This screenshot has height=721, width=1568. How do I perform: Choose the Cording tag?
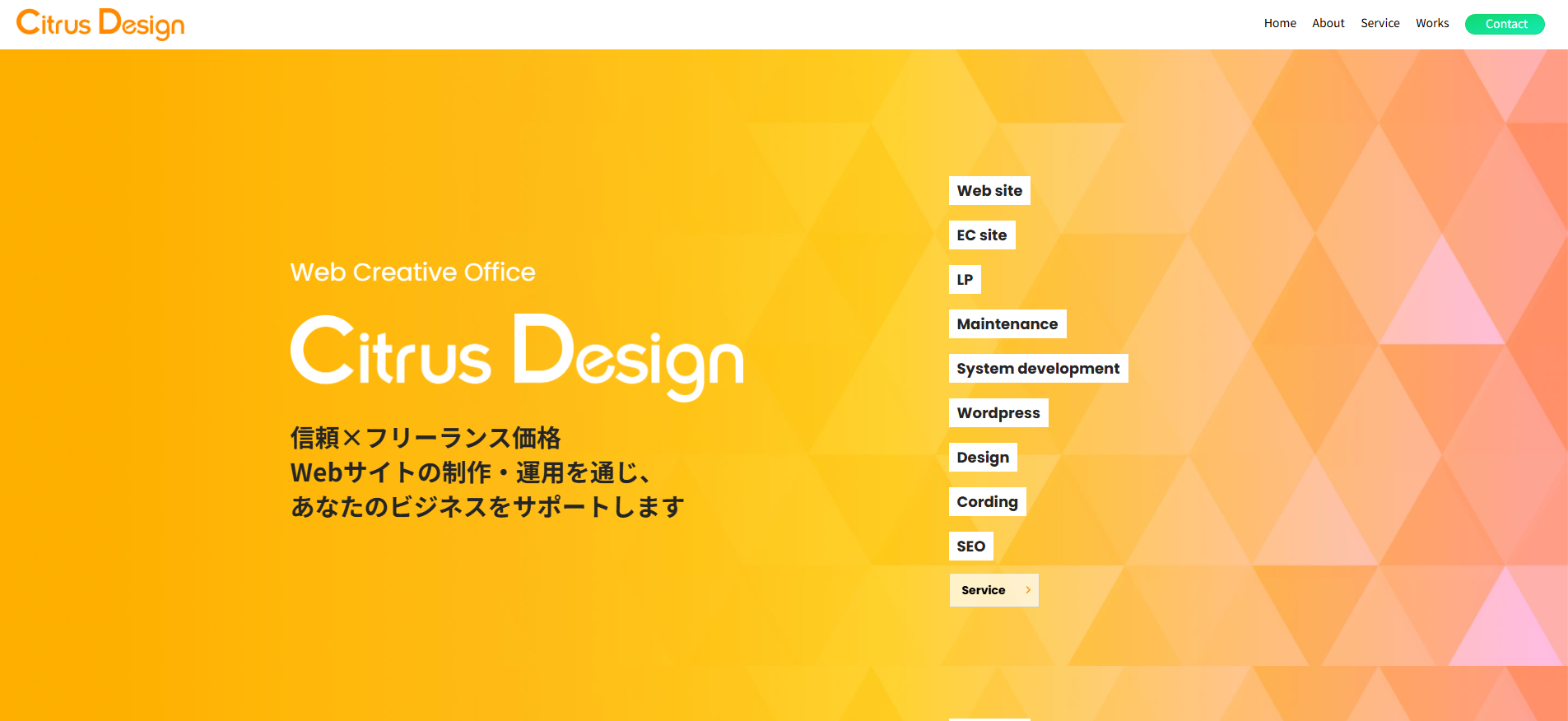tap(986, 502)
